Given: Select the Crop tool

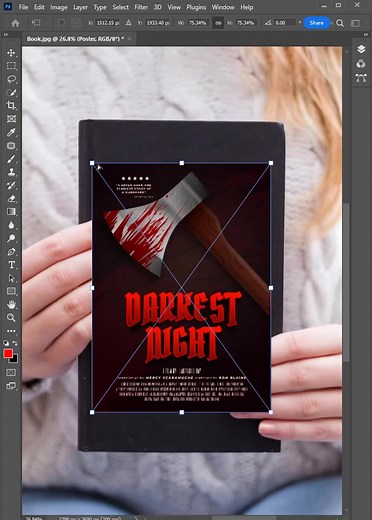Looking at the screenshot, I should point(11,105).
